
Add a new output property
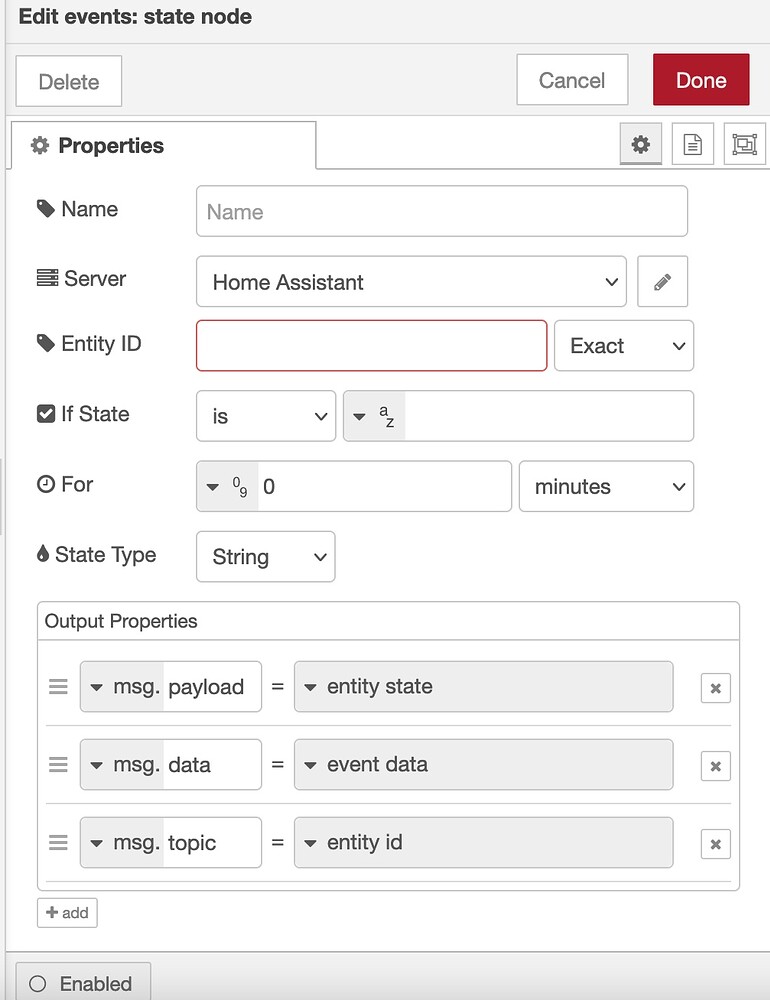[x=66, y=912]
